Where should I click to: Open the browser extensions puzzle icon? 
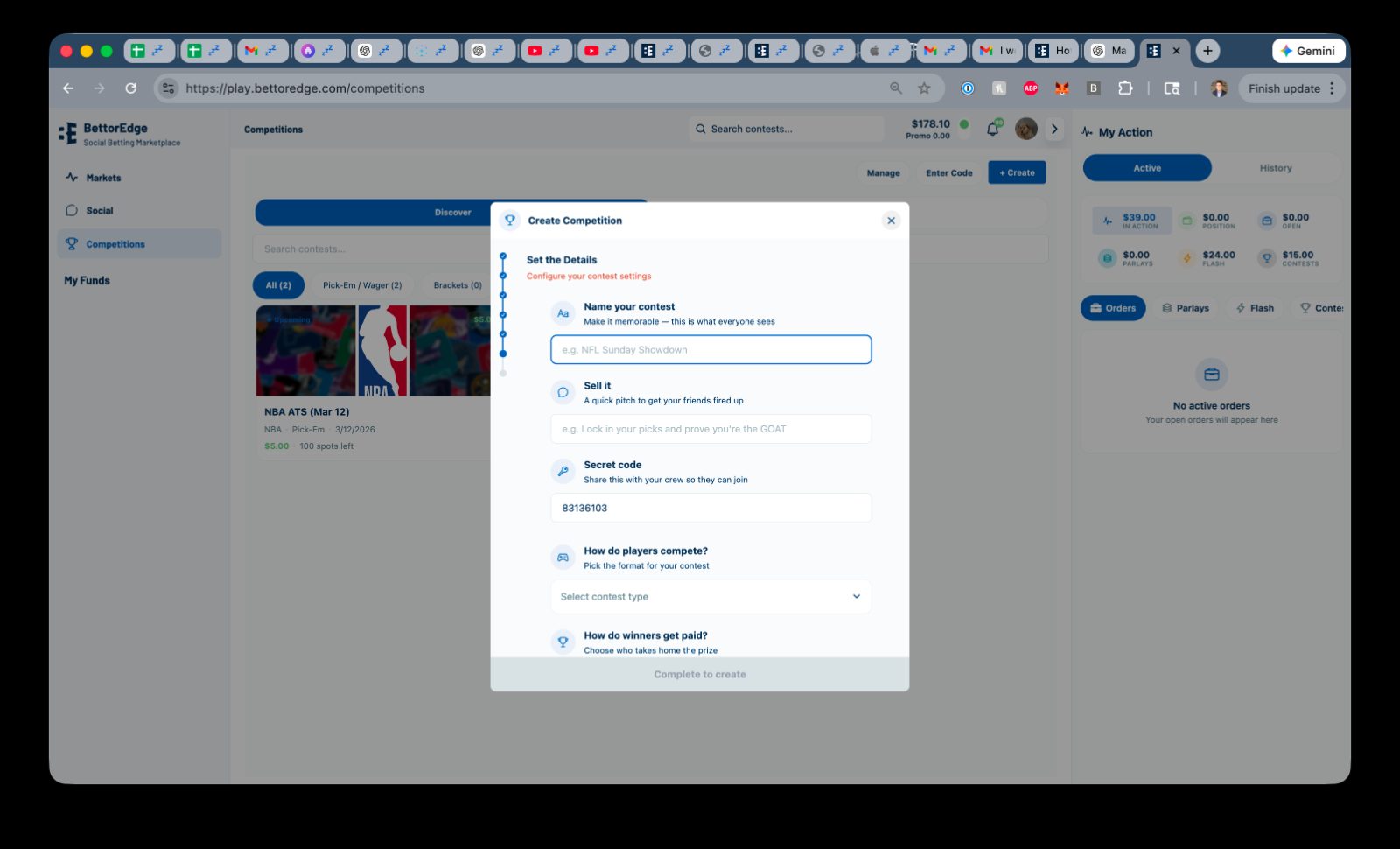(x=1125, y=88)
